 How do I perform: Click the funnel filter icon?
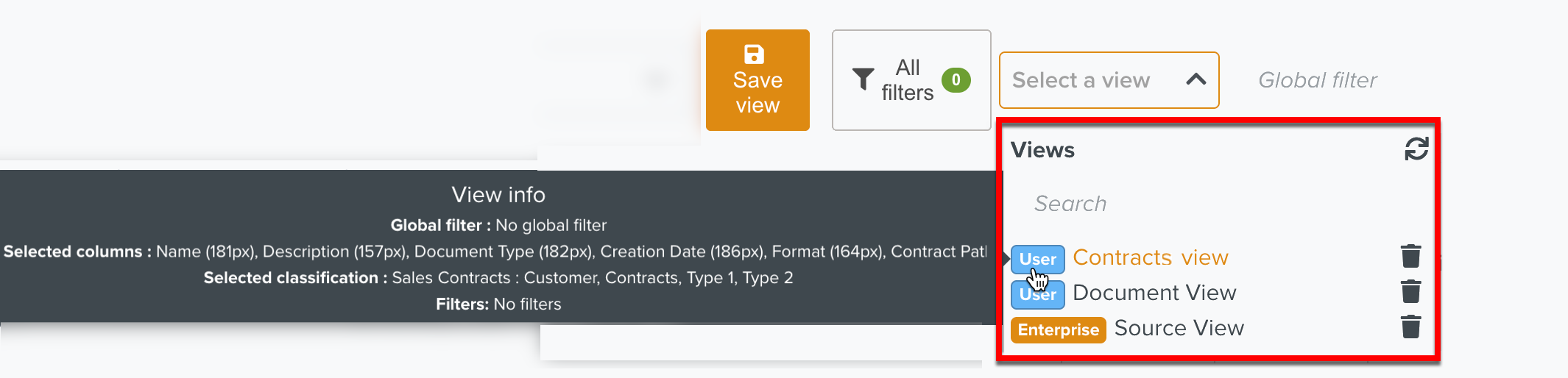(x=863, y=79)
